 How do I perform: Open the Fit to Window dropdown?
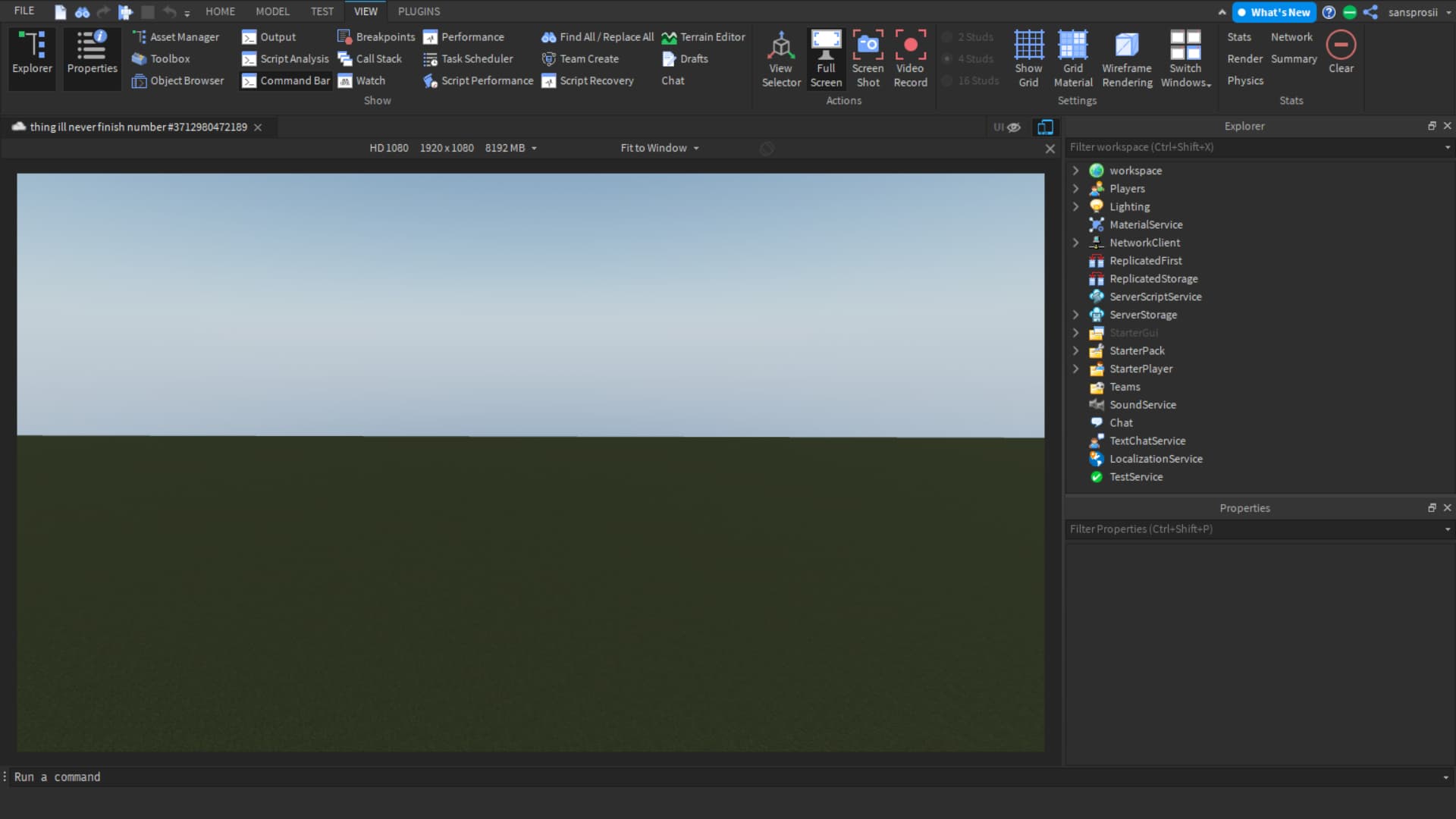tap(658, 148)
